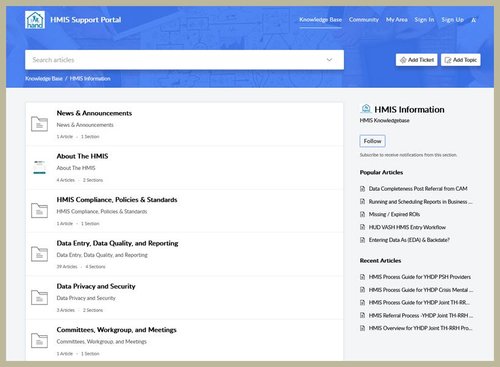Follow the HMIS Information section
This screenshot has width=500, height=367.
(x=372, y=141)
